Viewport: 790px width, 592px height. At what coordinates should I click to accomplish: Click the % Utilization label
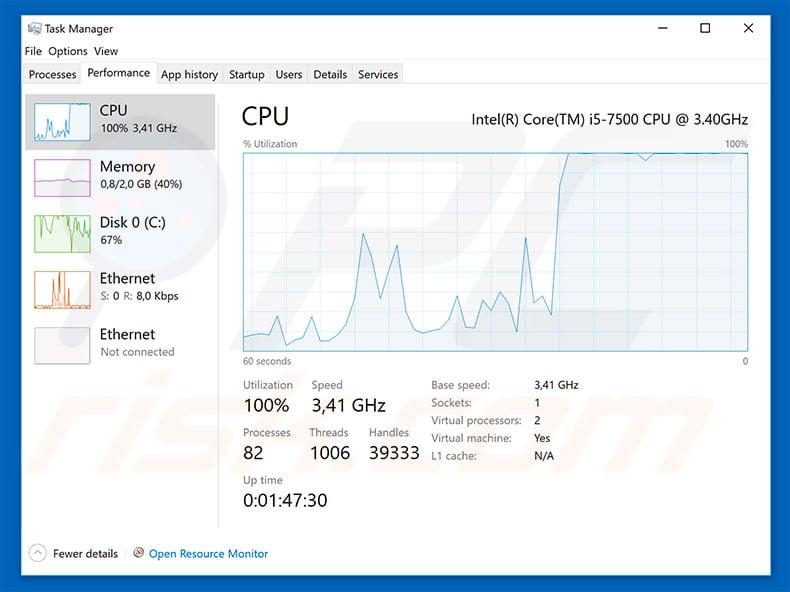click(270, 144)
